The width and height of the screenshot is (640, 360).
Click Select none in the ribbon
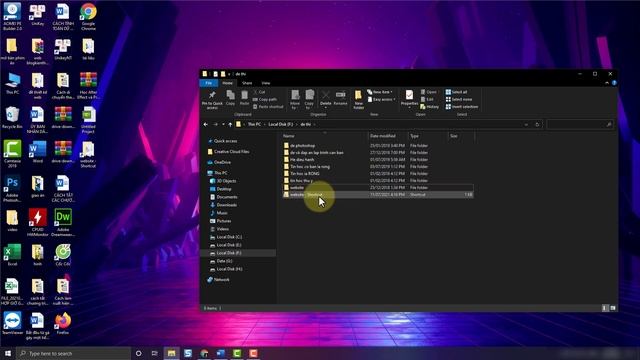(459, 100)
